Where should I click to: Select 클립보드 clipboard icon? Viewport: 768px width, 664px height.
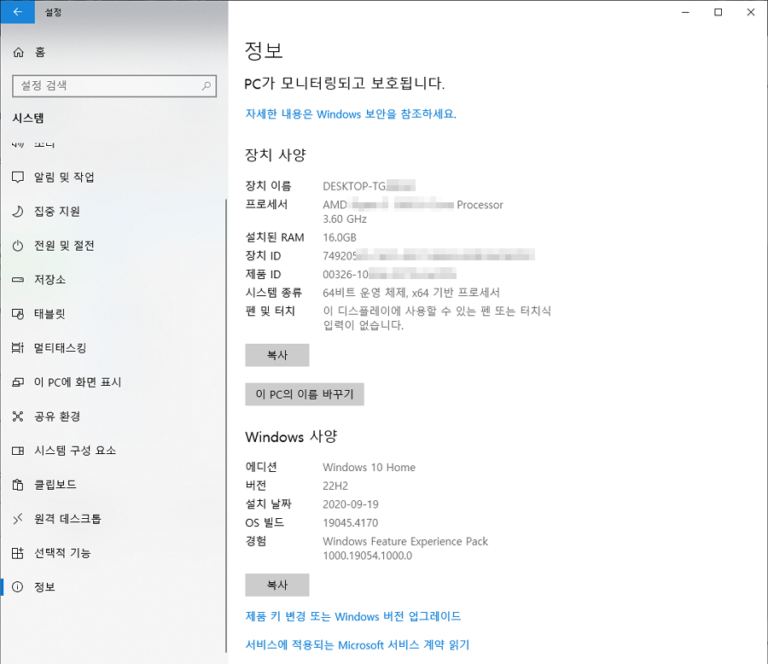tap(18, 485)
